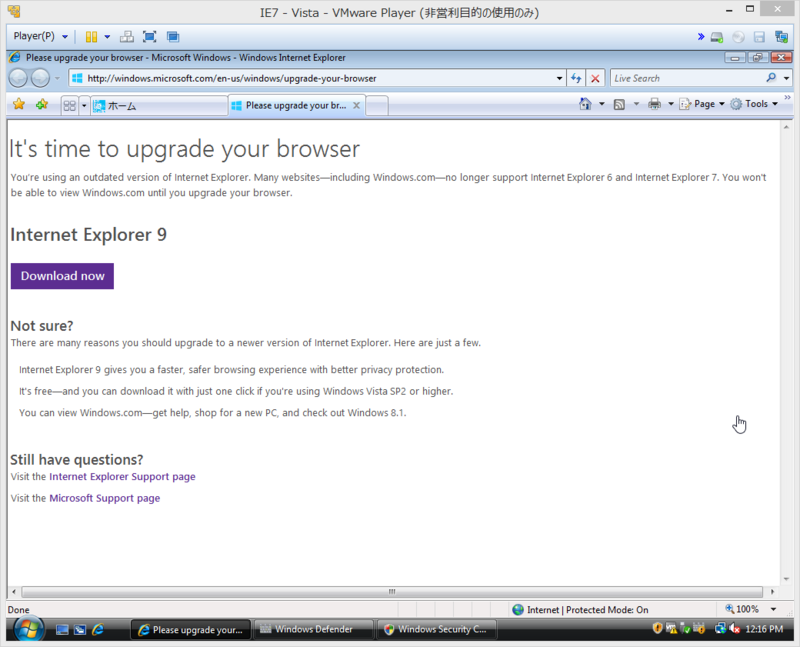Open Quick Tabs thumbnail view icon
The height and width of the screenshot is (647, 800).
click(69, 106)
